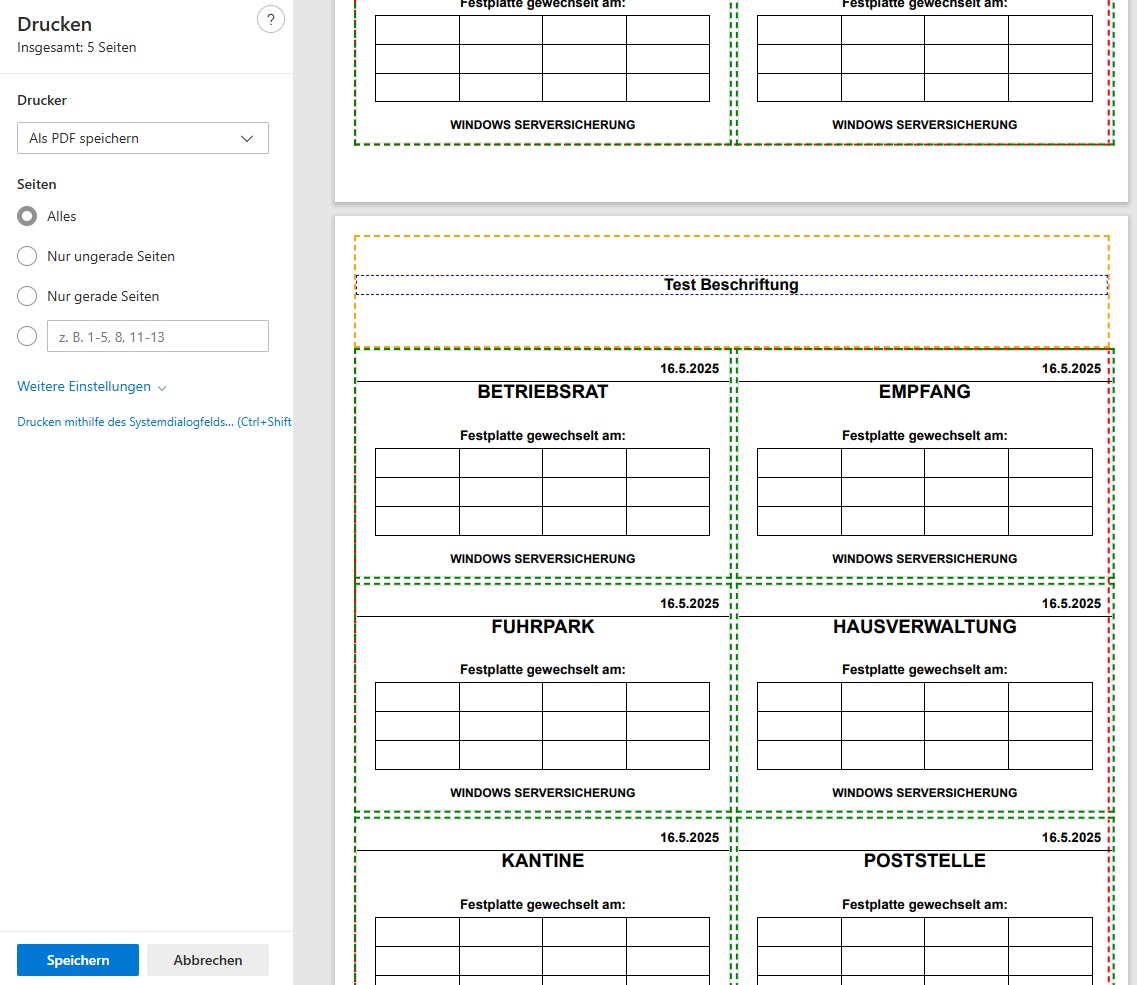Choose 'Nur ungerade Seiten' radio option
1137x985 pixels.
point(28,257)
